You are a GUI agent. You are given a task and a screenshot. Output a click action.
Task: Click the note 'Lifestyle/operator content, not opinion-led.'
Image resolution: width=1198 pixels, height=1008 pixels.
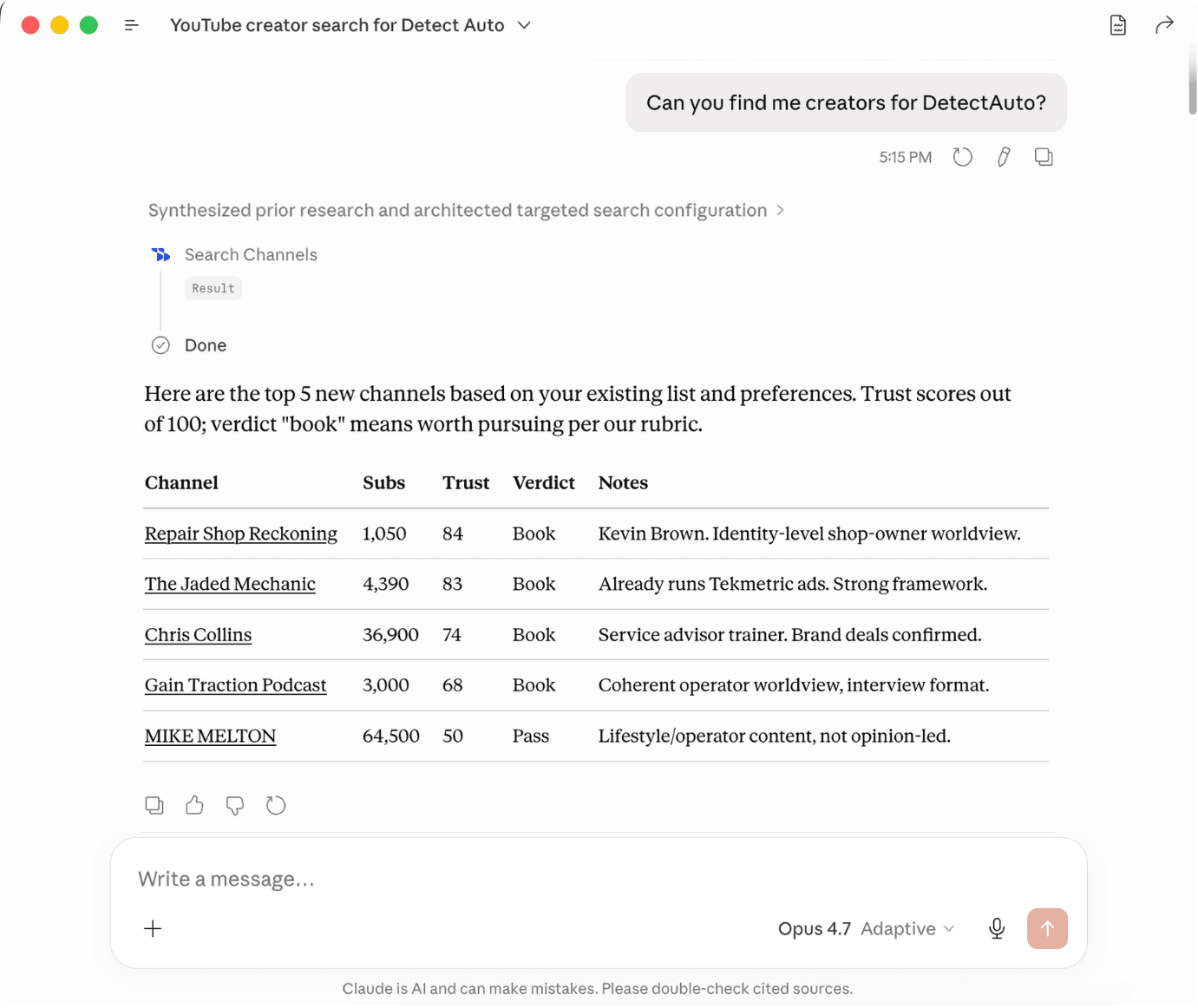point(775,736)
